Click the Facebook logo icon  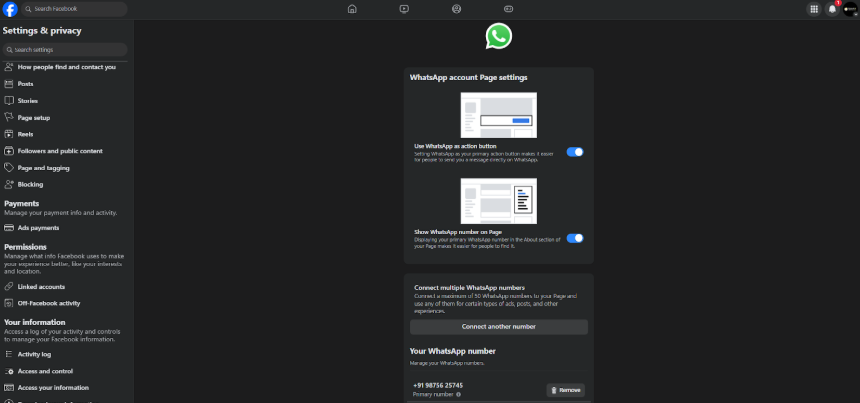[10, 9]
